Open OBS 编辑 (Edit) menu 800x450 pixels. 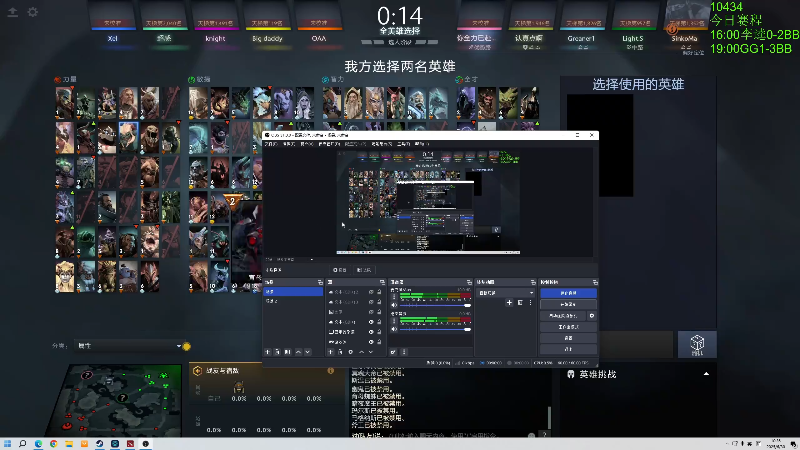tap(289, 144)
